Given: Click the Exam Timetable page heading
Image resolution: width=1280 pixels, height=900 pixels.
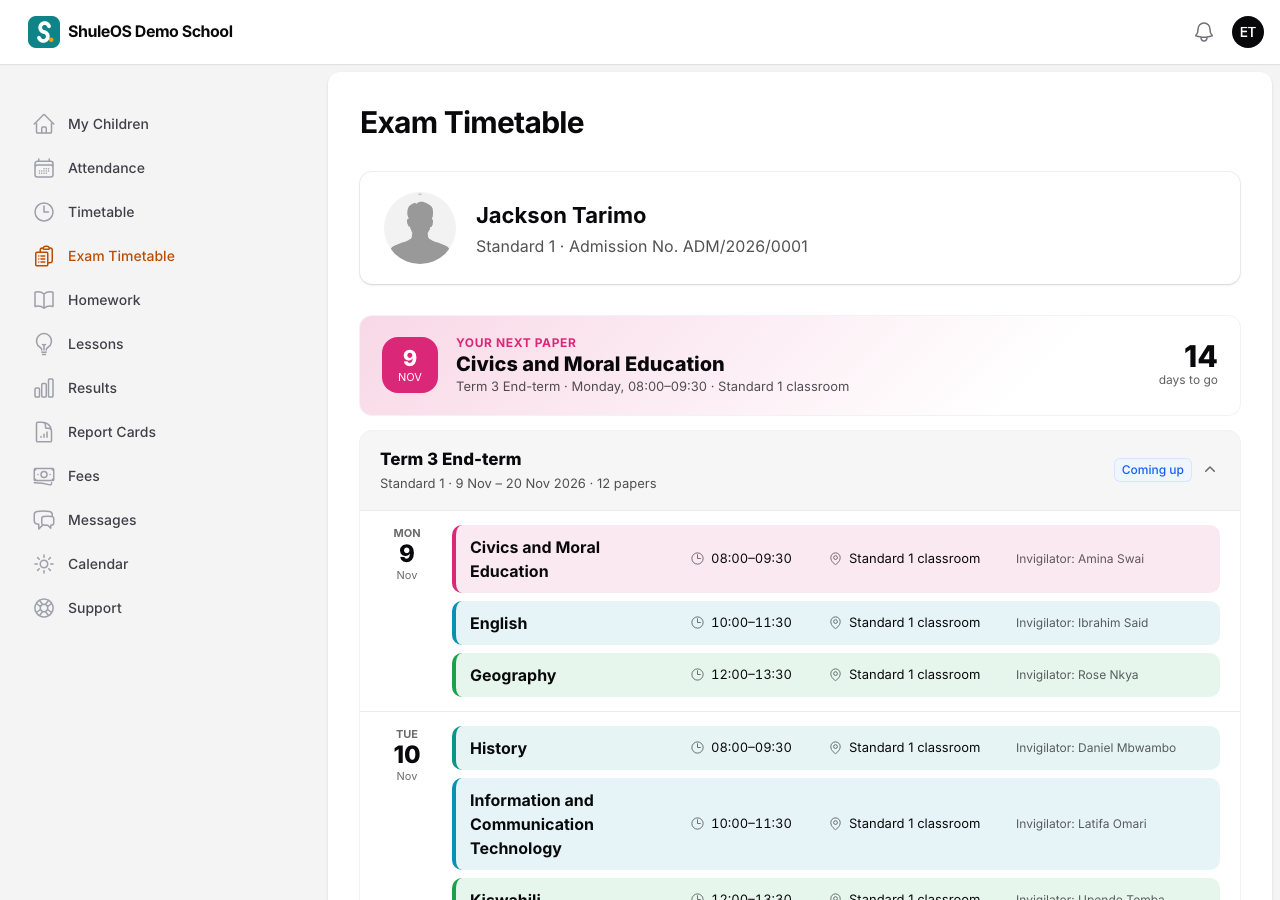Looking at the screenshot, I should pyautogui.click(x=472, y=122).
